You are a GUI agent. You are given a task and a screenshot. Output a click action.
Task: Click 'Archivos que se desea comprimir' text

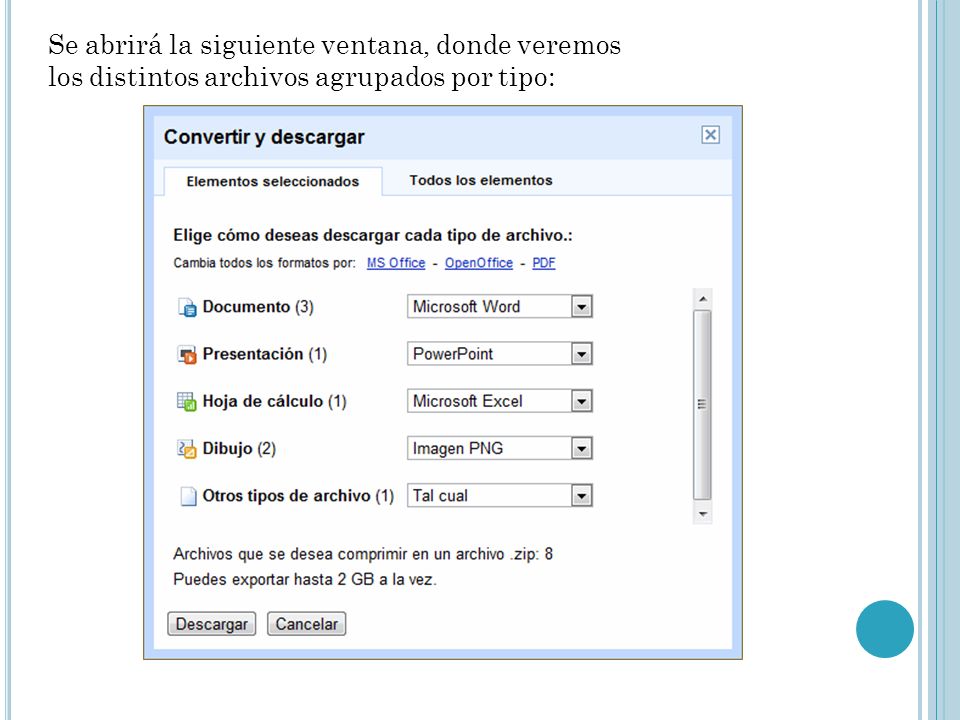pyautogui.click(x=363, y=554)
